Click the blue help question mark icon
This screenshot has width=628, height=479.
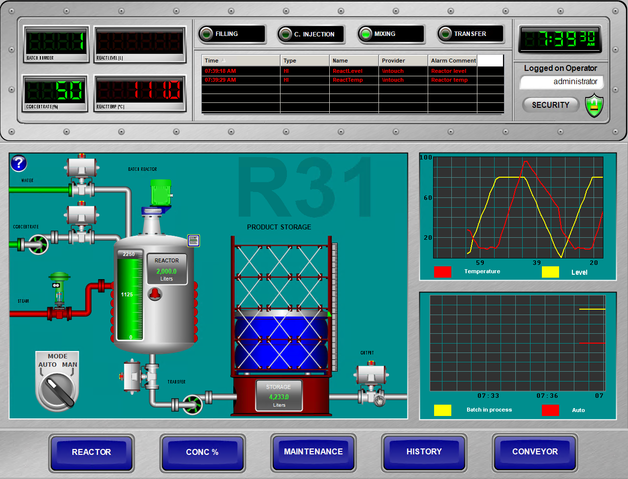click(x=18, y=164)
